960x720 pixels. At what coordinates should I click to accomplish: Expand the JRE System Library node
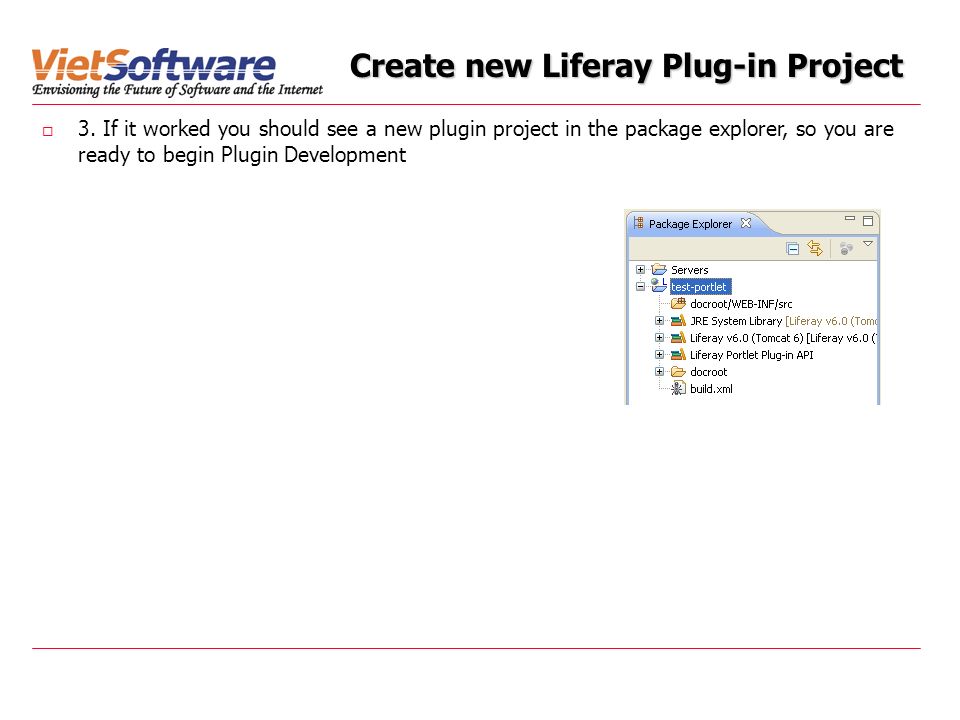point(659,321)
